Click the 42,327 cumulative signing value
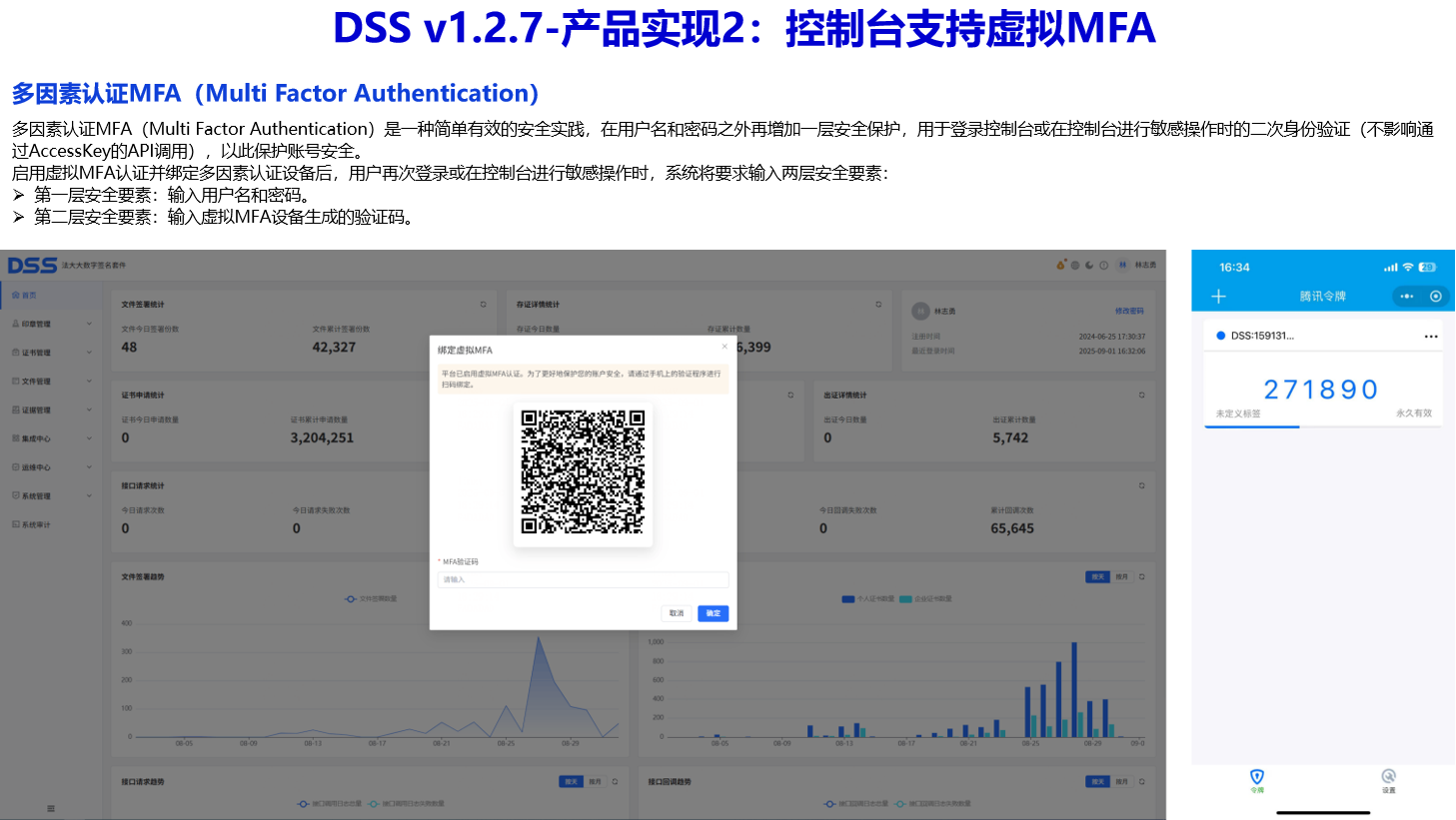This screenshot has width=1456, height=820. [334, 348]
